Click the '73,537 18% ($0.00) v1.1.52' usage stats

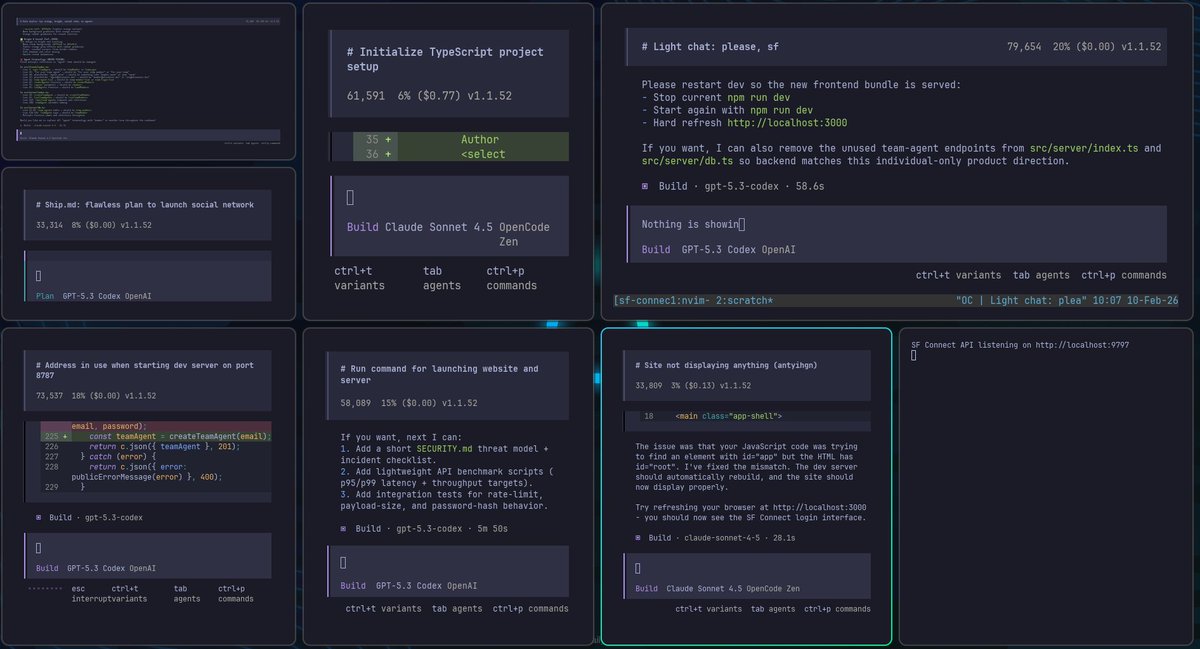pyautogui.click(x=96, y=396)
